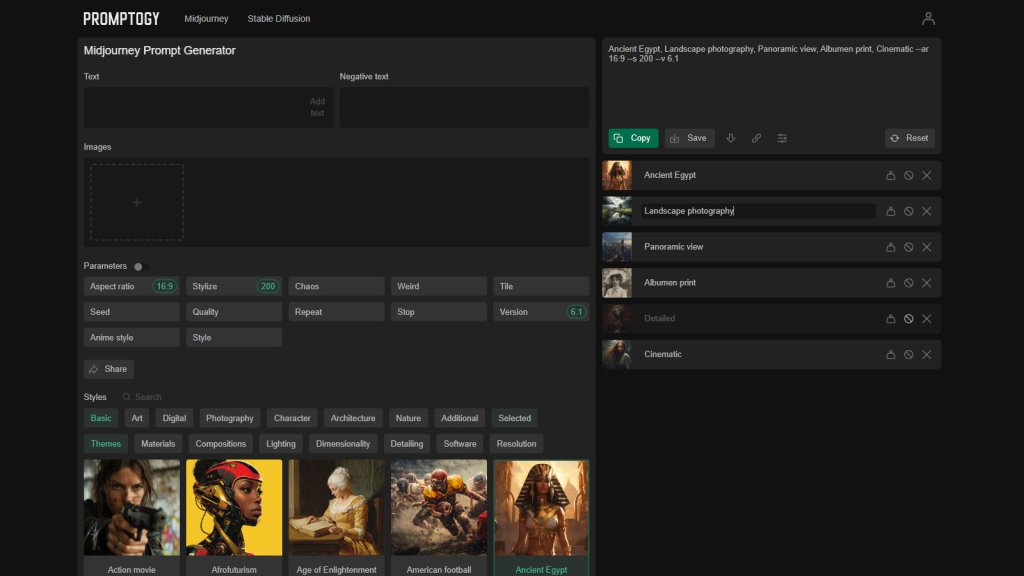Open the user account icon
1024x576 pixels.
[928, 18]
